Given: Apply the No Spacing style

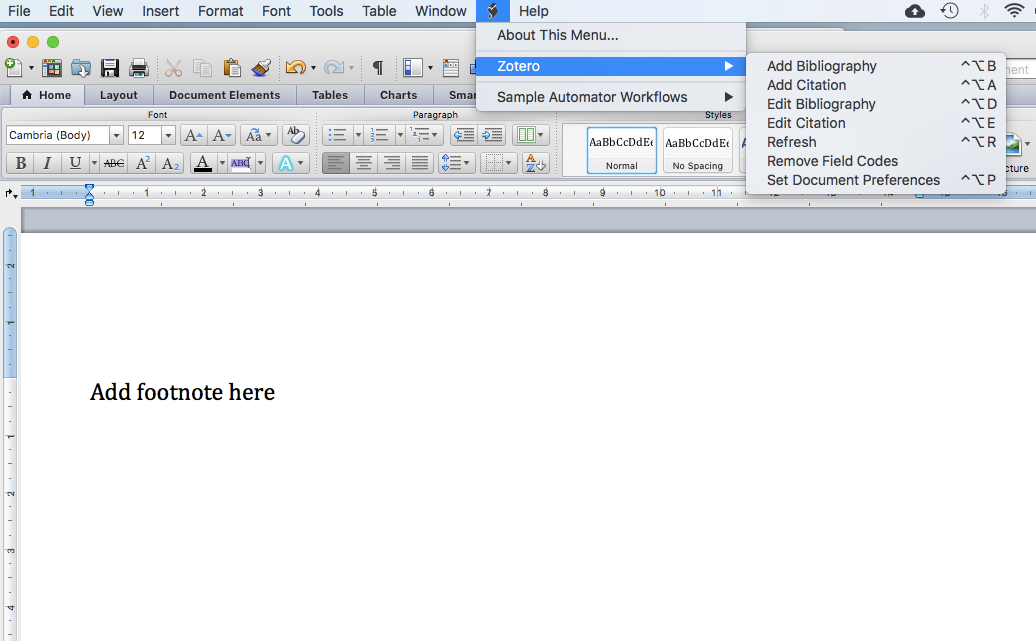Looking at the screenshot, I should coord(698,151).
